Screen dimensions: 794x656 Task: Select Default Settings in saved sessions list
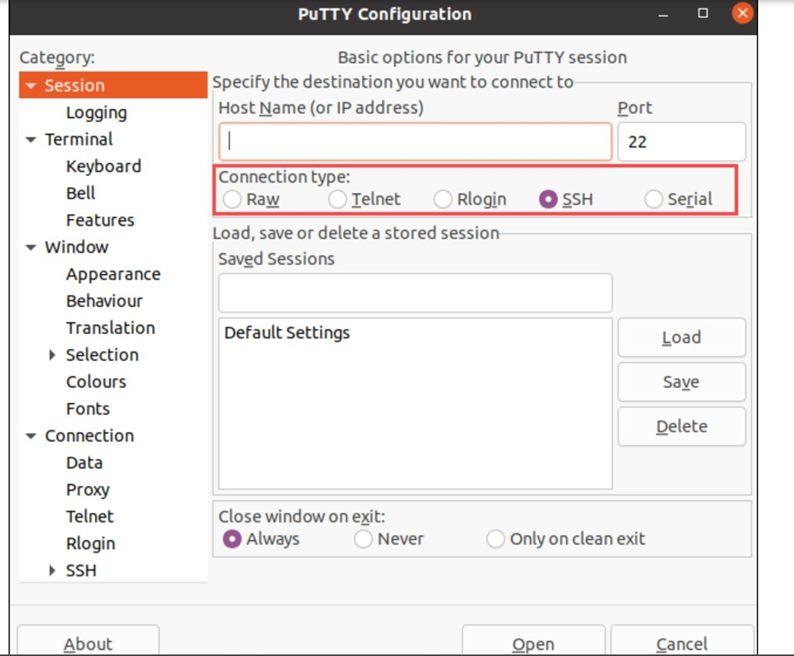(287, 333)
